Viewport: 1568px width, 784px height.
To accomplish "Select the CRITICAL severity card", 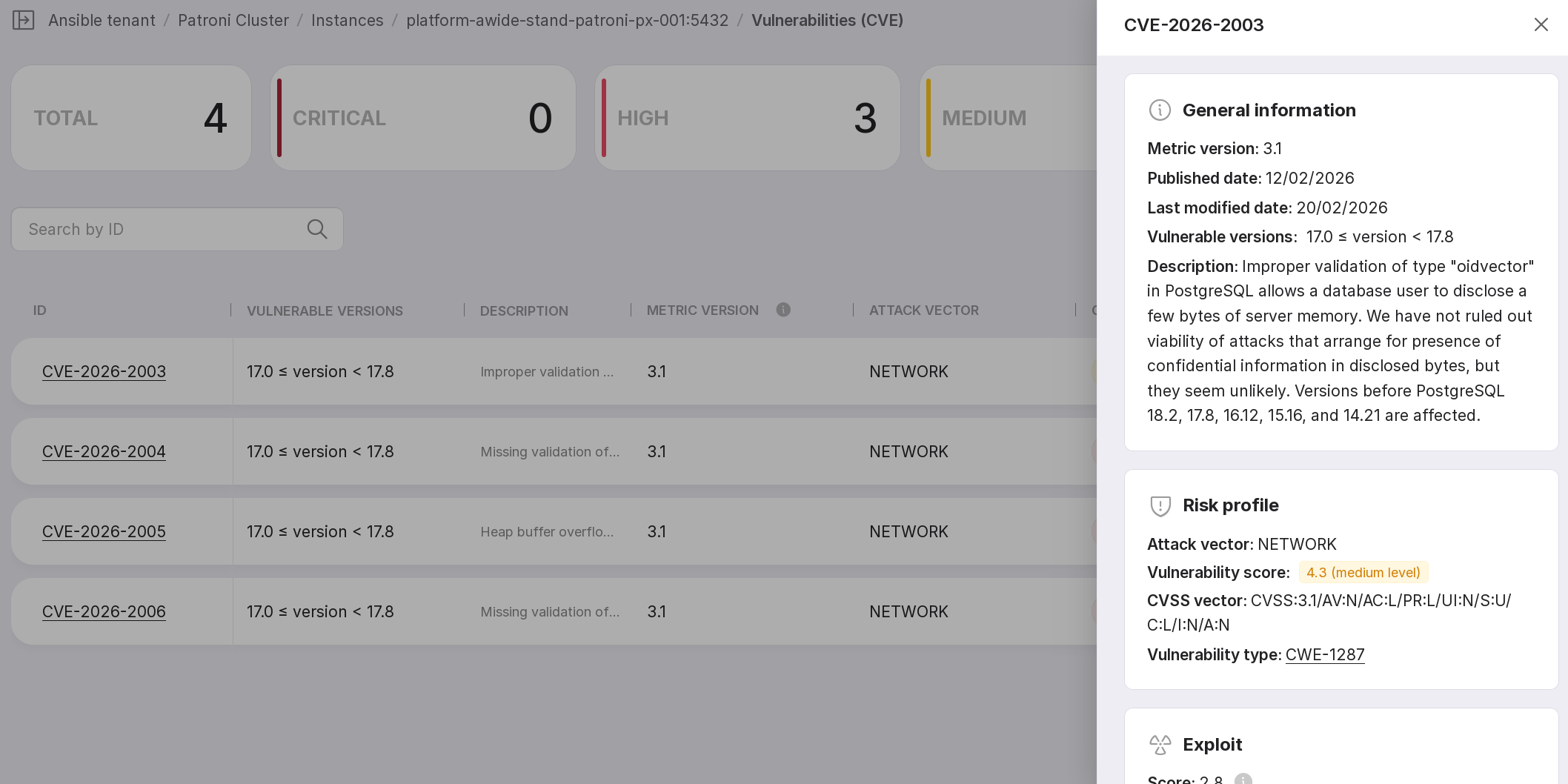I will [423, 118].
